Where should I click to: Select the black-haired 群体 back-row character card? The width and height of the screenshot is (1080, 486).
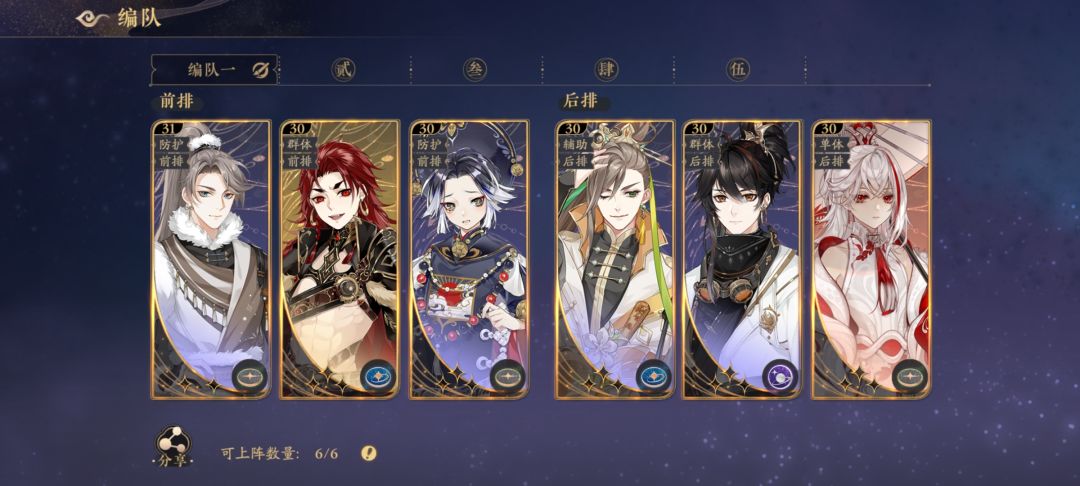tap(742, 260)
